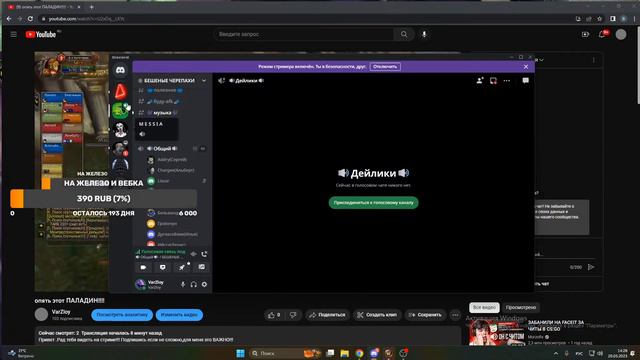The image size is (640, 360).
Task: Open a new browser tab
Action: pos(91,7)
